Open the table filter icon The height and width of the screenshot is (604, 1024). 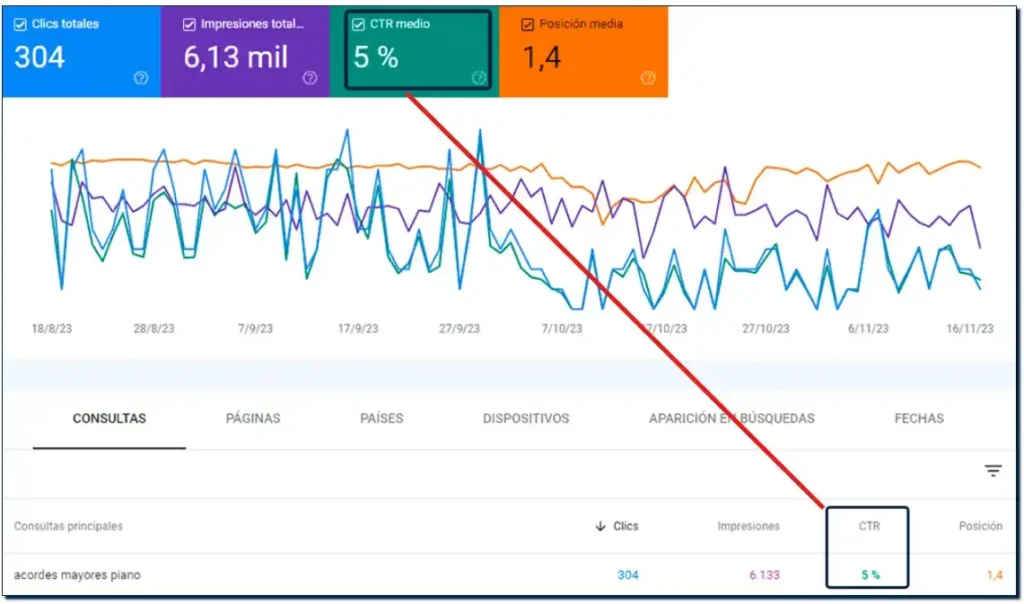pyautogui.click(x=993, y=470)
